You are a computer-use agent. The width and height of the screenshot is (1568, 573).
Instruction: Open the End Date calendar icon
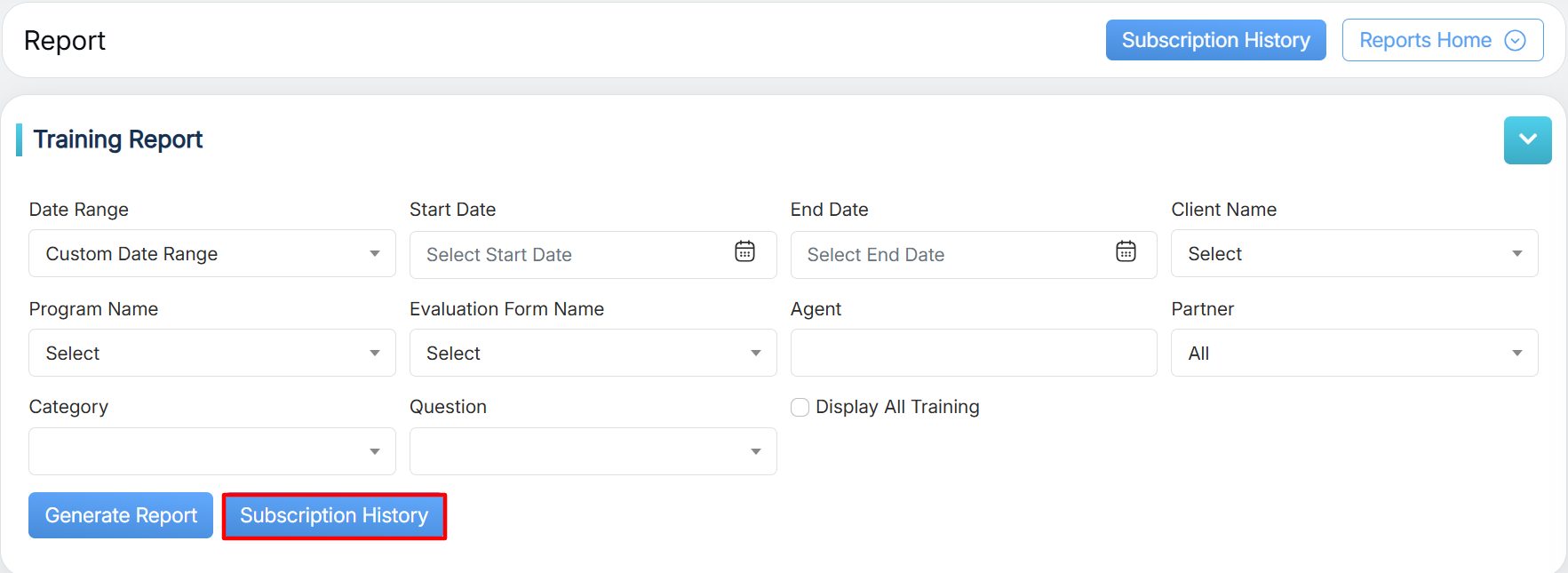tap(1126, 252)
